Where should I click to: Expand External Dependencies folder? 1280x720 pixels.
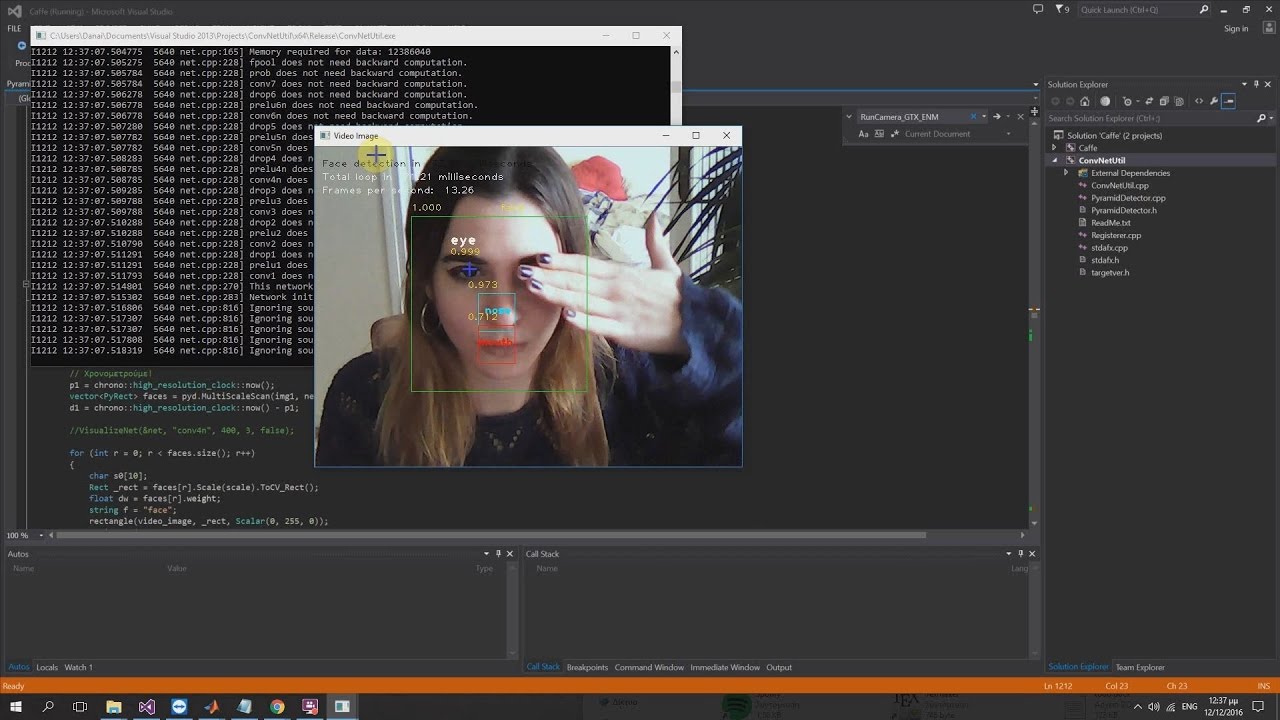click(1066, 173)
